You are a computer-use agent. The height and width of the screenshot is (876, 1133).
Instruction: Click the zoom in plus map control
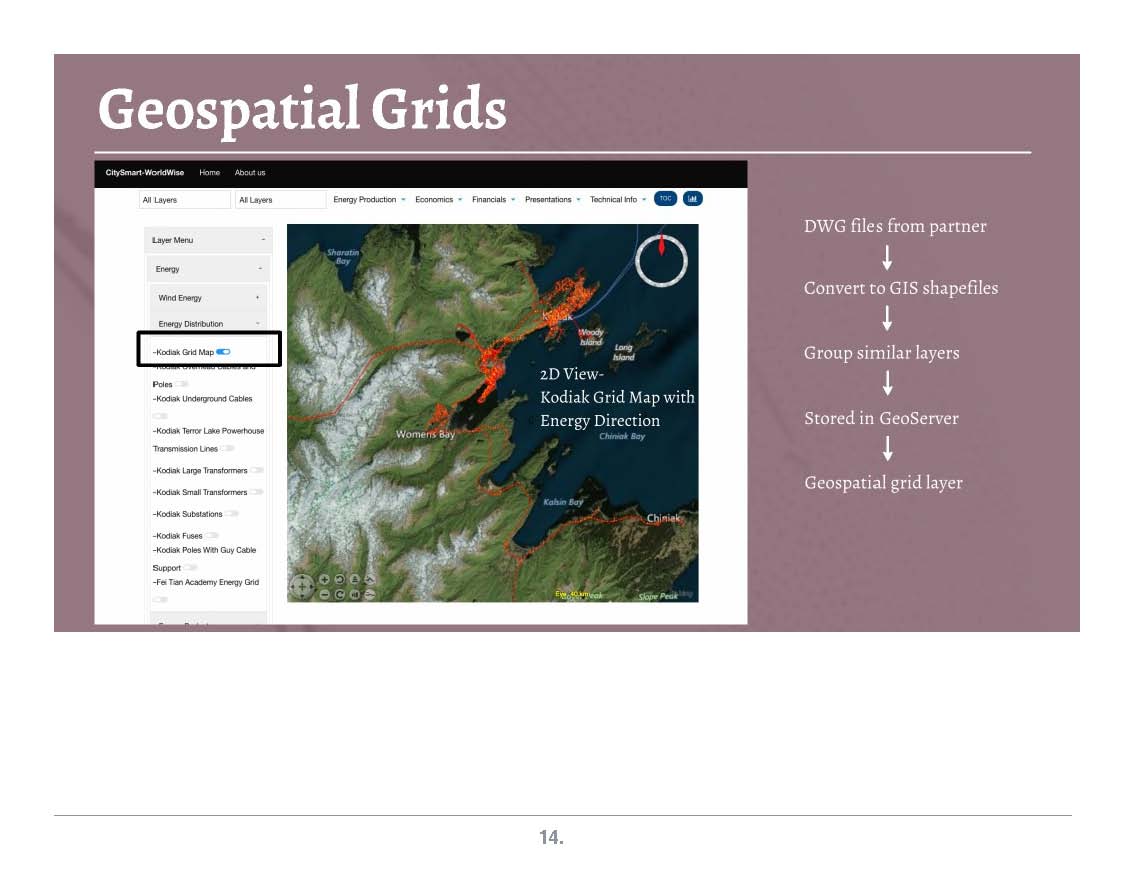click(x=324, y=580)
